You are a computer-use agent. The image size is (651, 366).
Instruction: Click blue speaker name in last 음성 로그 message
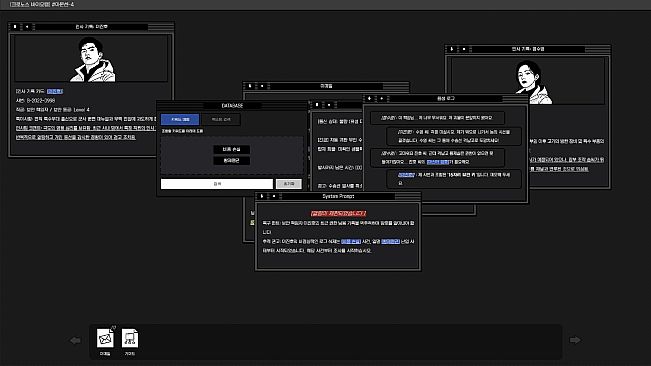click(406, 175)
